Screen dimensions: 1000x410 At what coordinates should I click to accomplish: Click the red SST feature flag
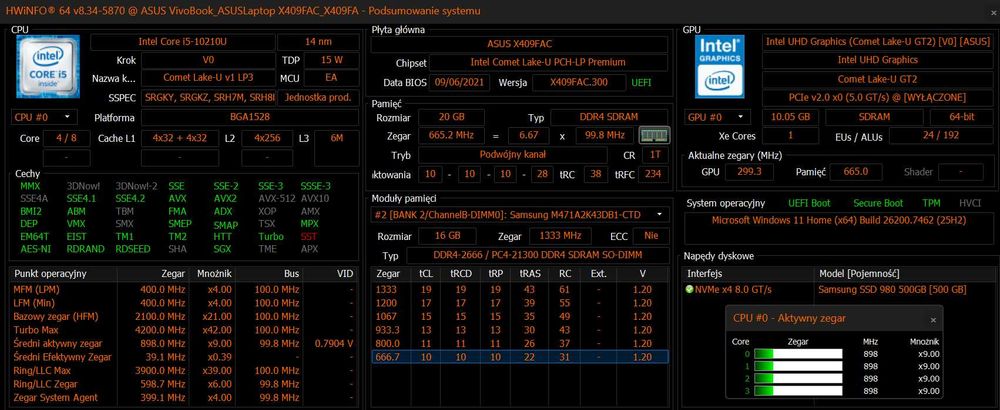(x=309, y=237)
